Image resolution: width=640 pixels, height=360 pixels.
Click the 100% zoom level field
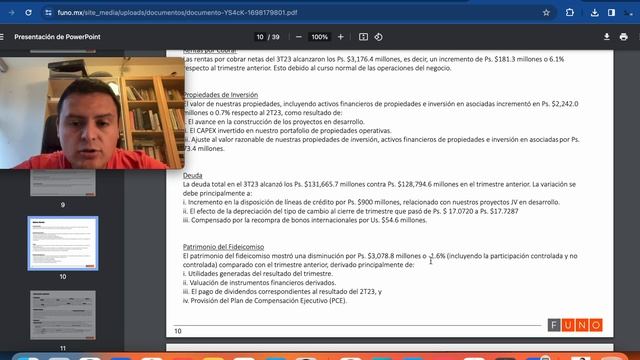point(320,37)
